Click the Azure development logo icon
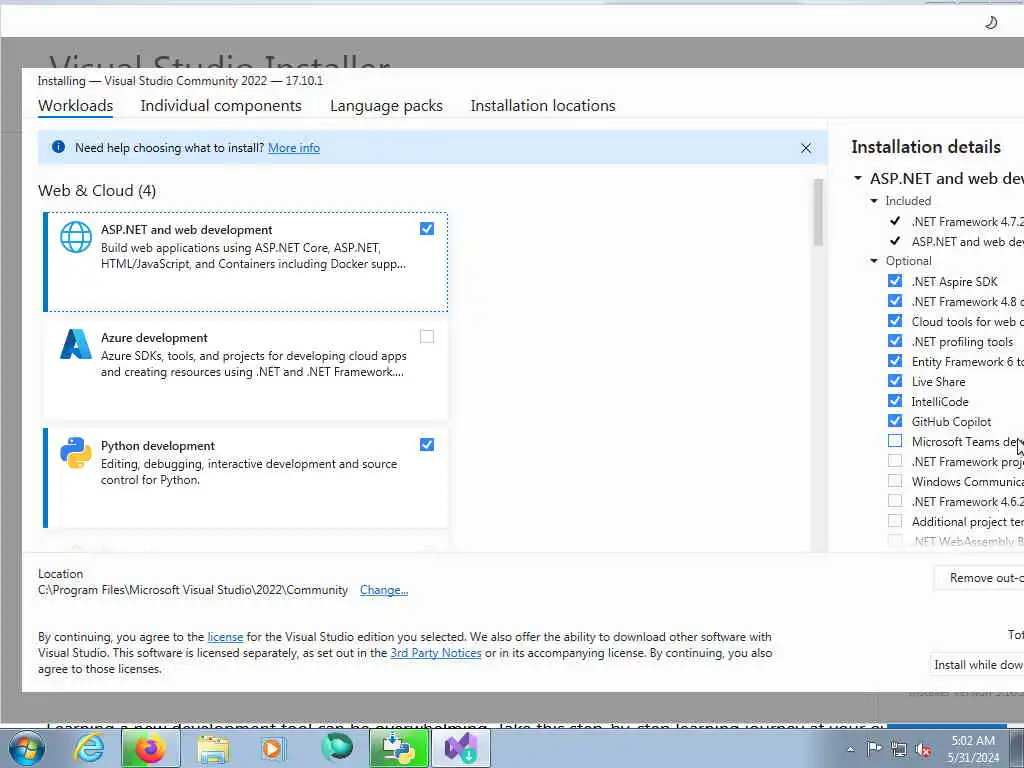 [76, 344]
